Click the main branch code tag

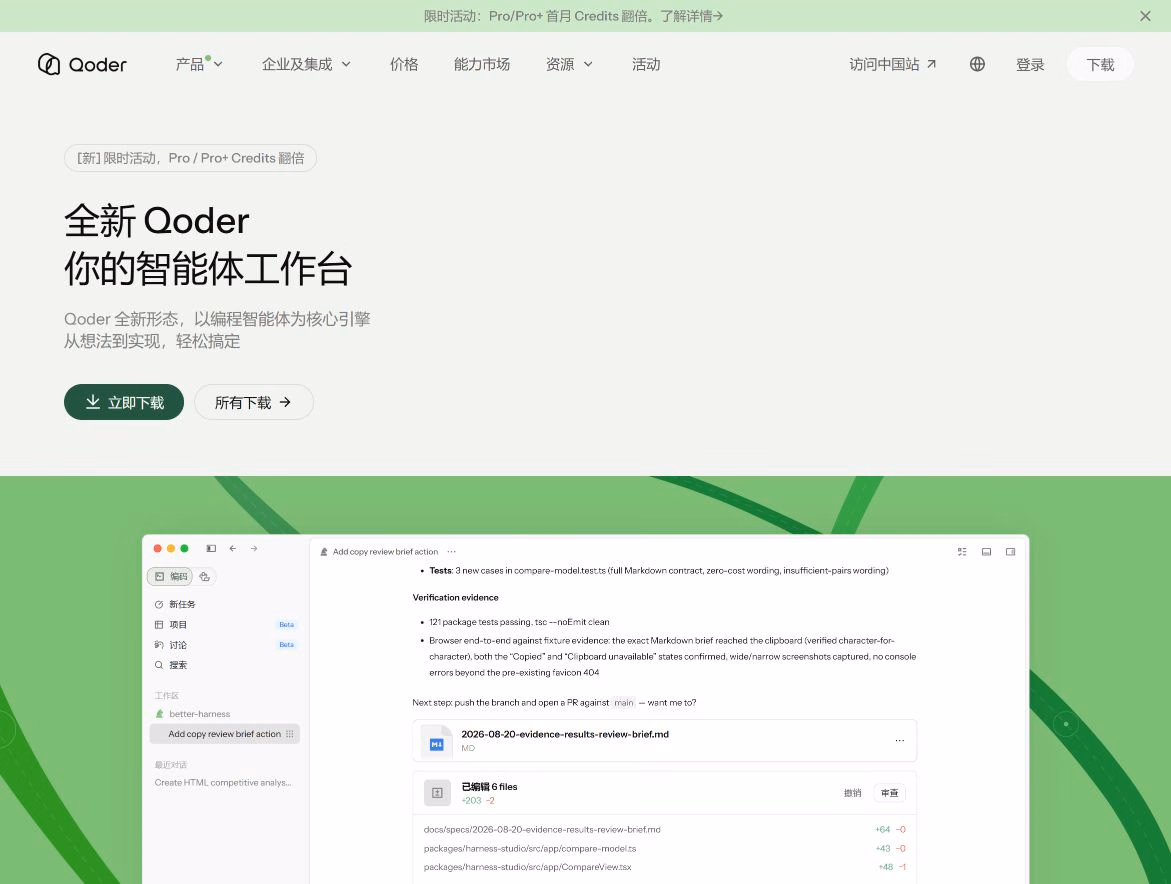[x=624, y=703]
